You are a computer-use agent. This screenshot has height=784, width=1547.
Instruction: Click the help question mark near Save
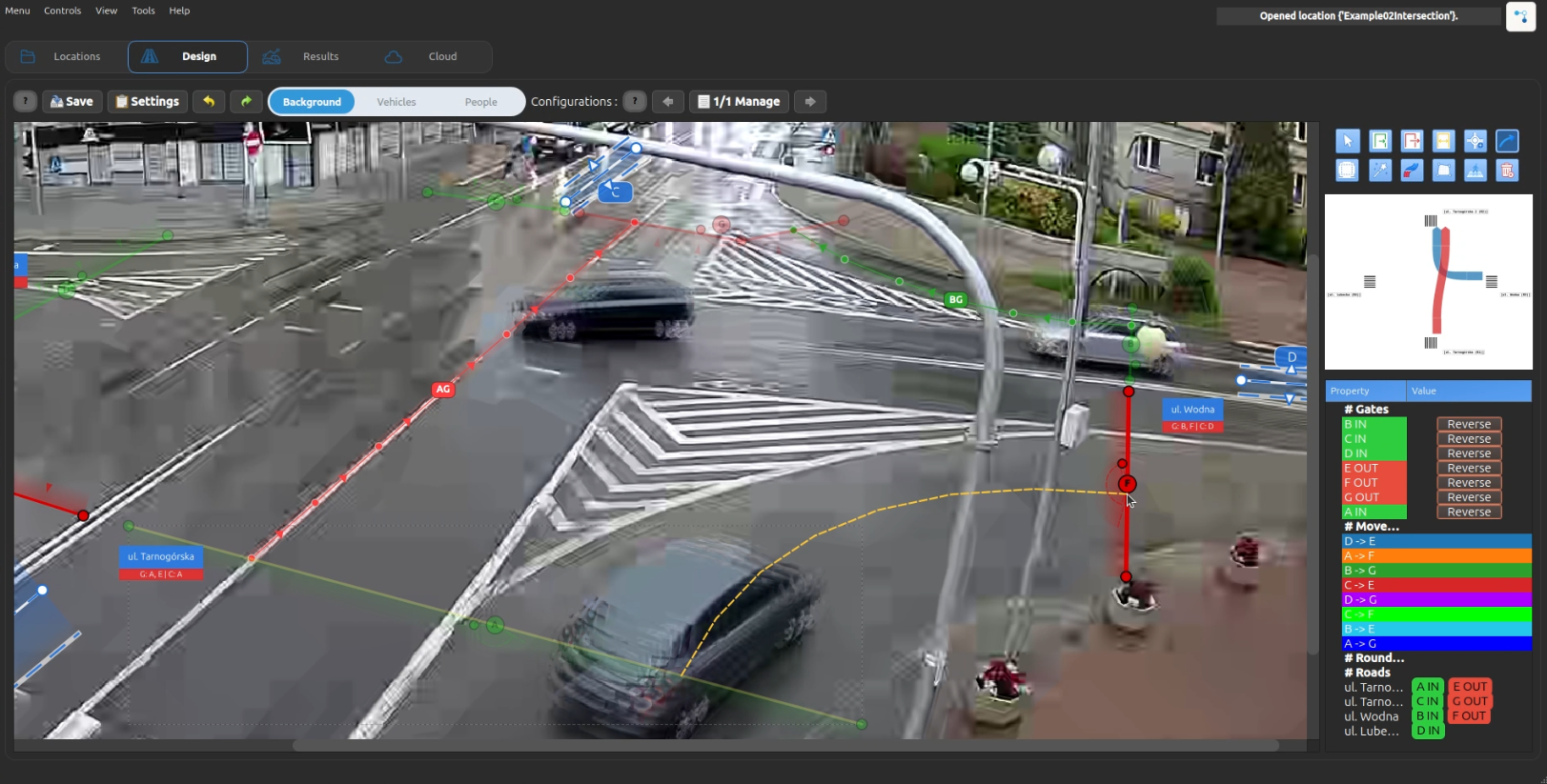25,101
